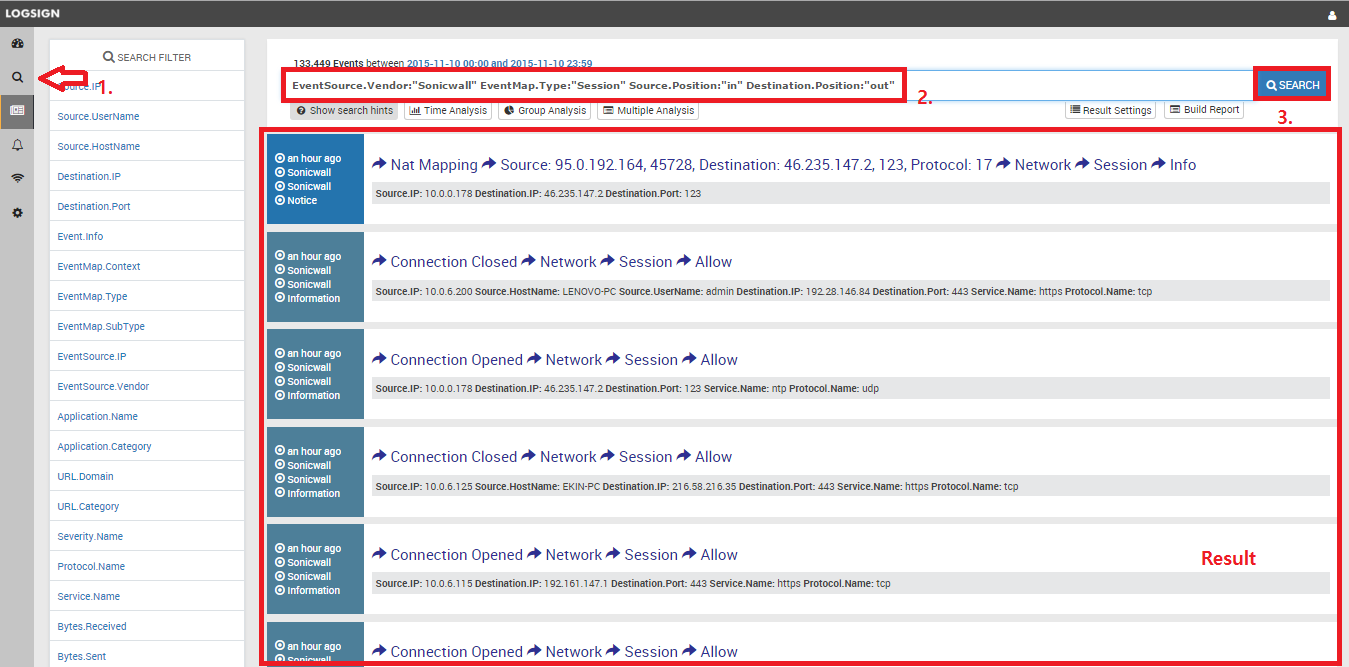Viewport: 1349px width, 667px height.
Task: Click the "Notice" severity label
Action: click(302, 200)
